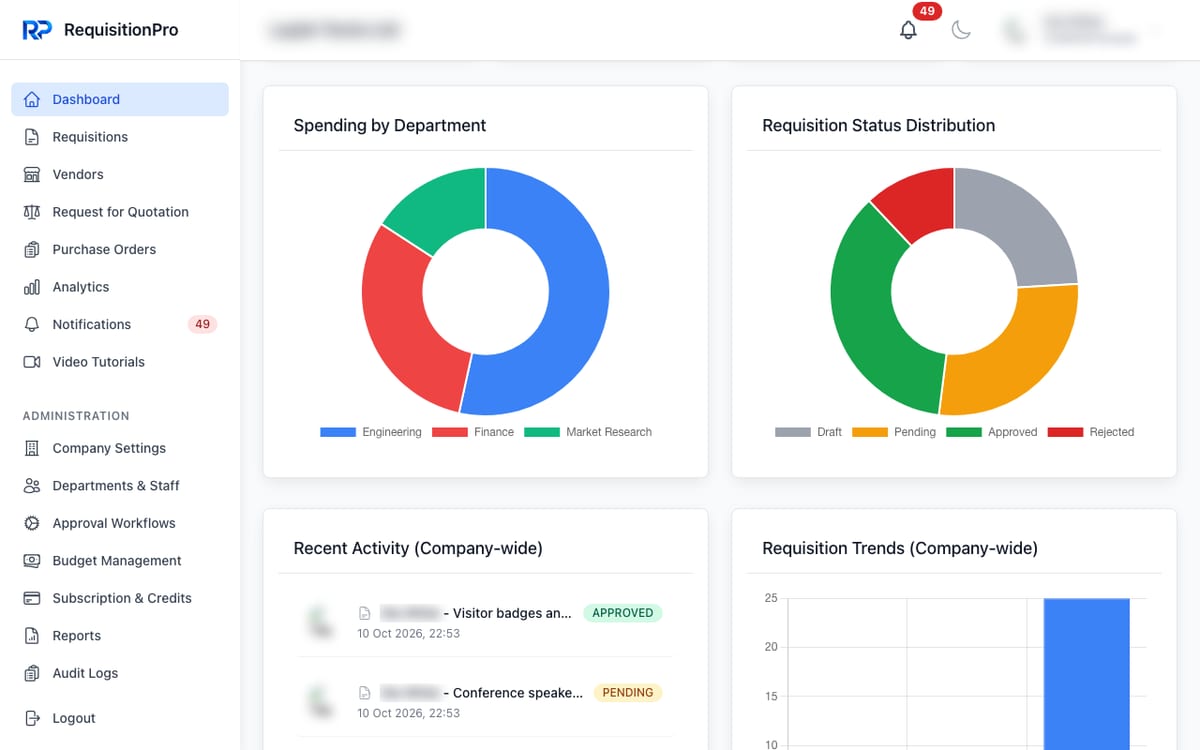
Task: Click the Budget Management money icon
Action: point(32,561)
